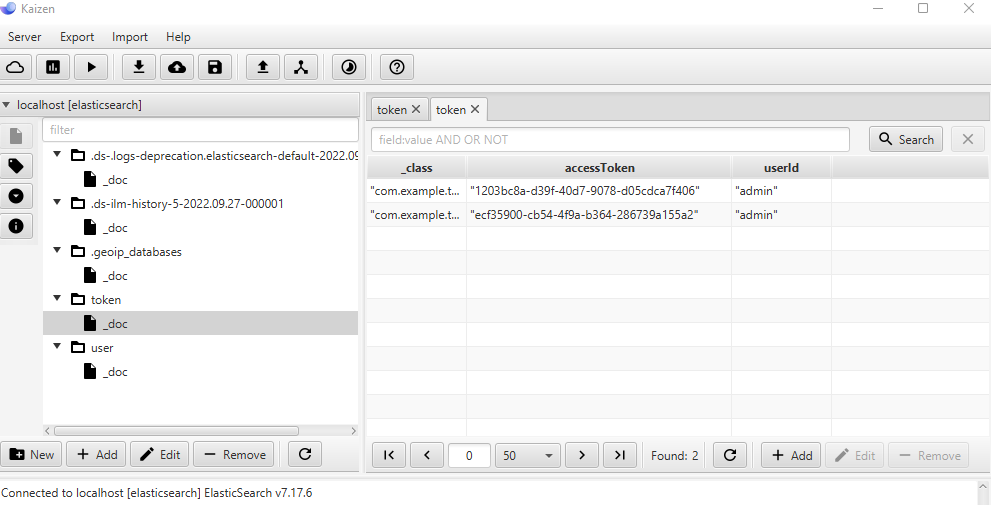Open the Export menu
Image resolution: width=991 pixels, height=505 pixels.
[77, 37]
